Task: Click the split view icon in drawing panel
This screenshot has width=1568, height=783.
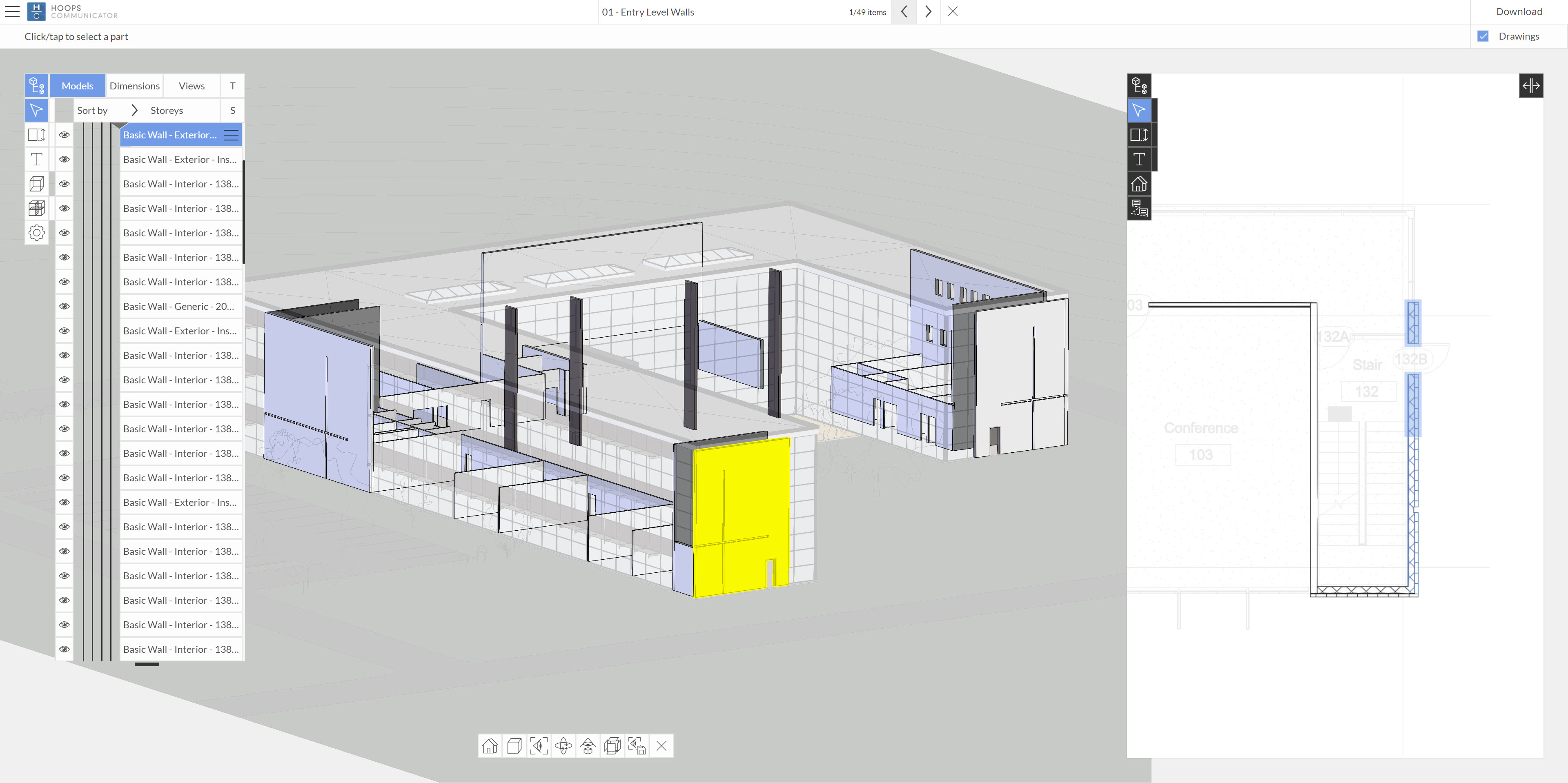Action: tap(1530, 86)
